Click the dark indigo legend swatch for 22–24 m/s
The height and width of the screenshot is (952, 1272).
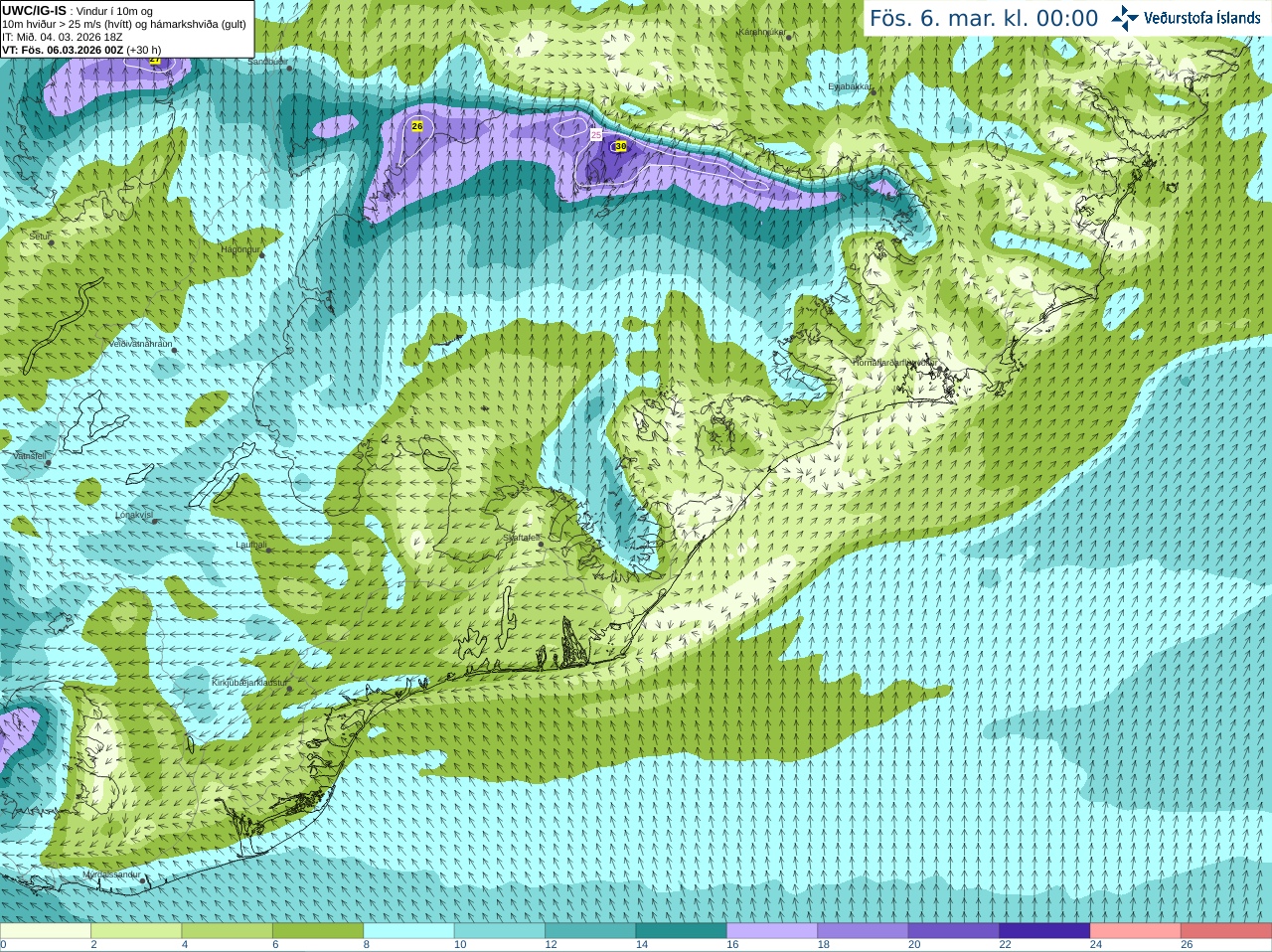(x=1044, y=931)
